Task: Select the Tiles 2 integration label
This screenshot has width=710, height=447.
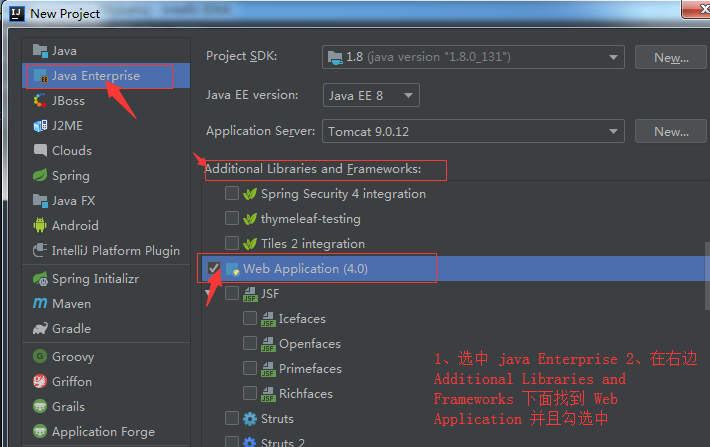Action: coord(313,244)
